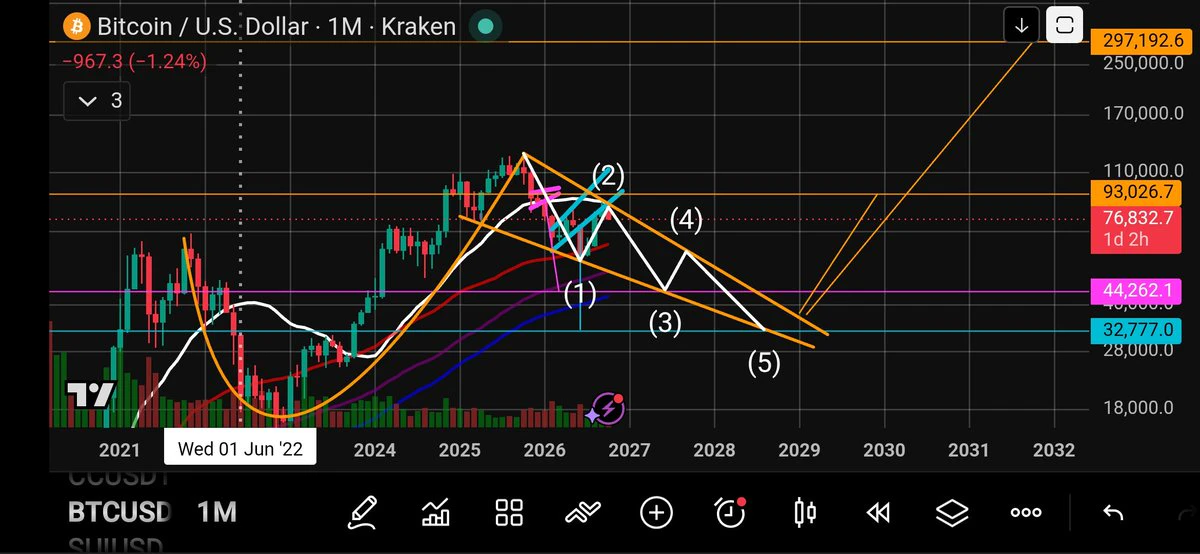This screenshot has height=554, width=1200.
Task: Change chart type candlestick icon
Action: point(804,513)
